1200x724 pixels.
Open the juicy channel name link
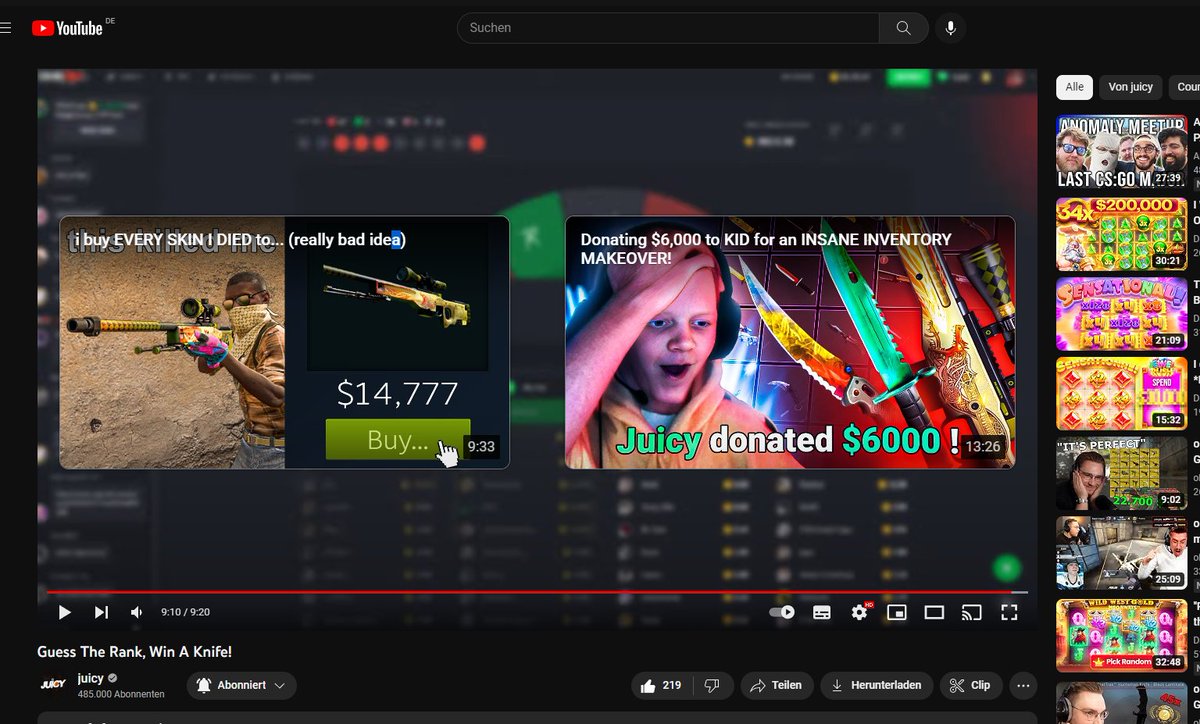[91, 678]
